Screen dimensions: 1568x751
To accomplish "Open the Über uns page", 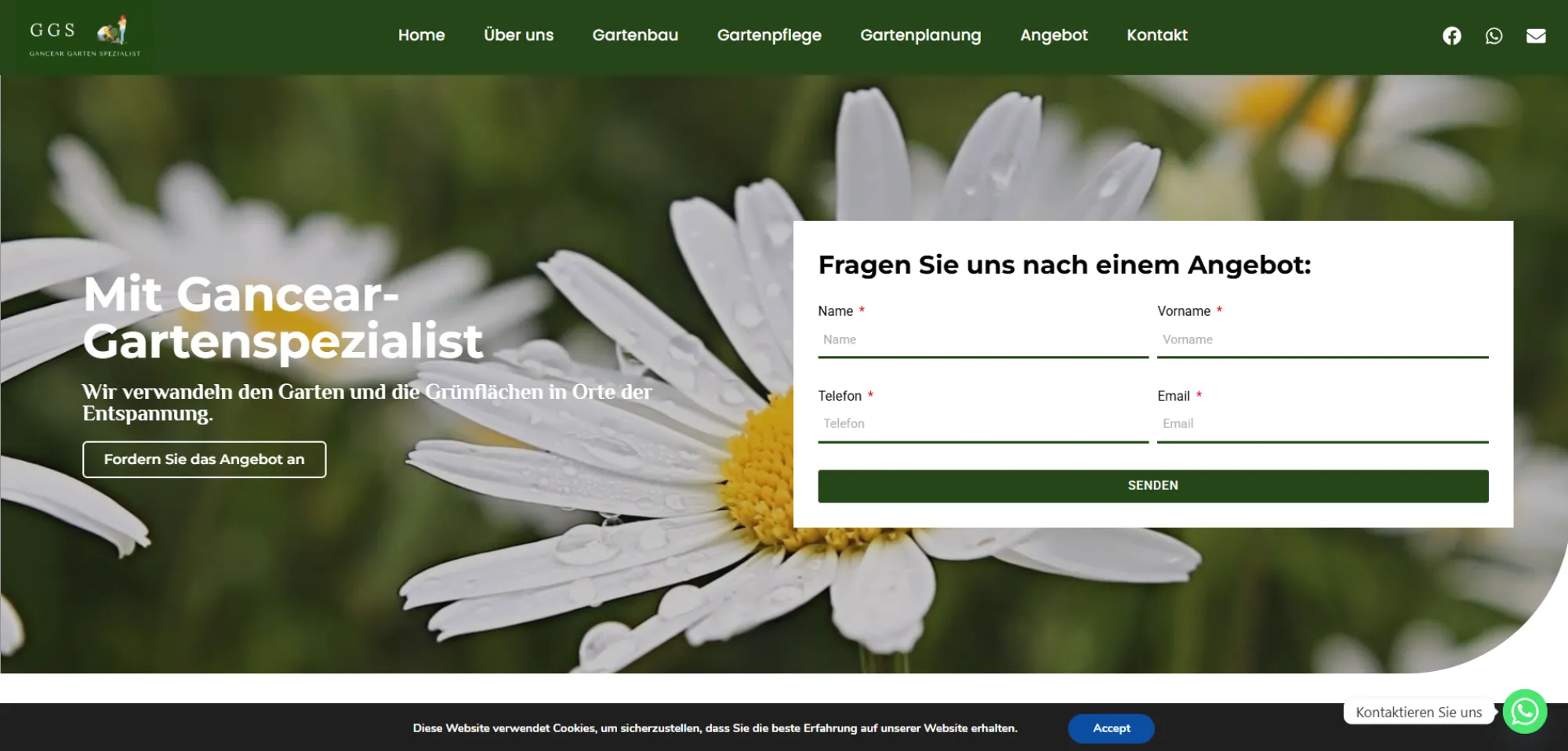I will click(x=518, y=35).
